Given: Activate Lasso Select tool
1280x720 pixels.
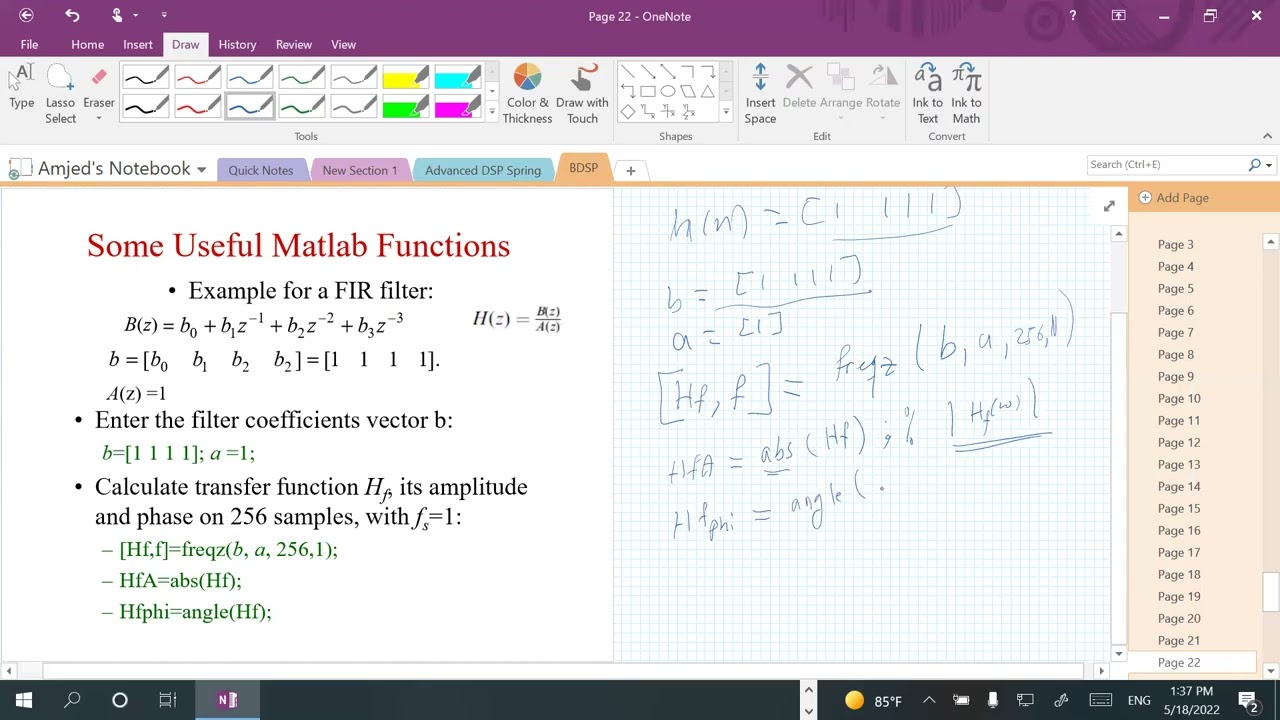Looking at the screenshot, I should pos(60,94).
